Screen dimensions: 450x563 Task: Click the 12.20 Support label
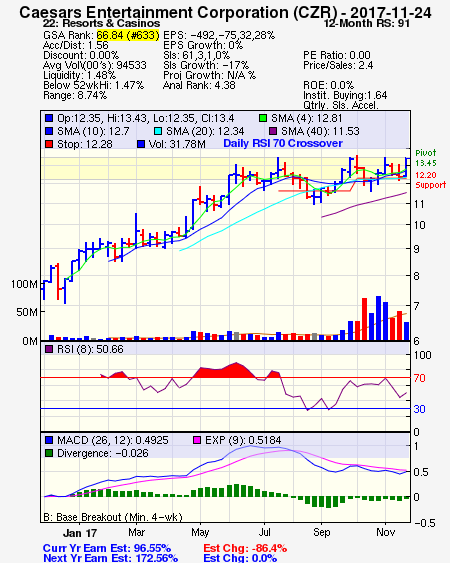431,180
